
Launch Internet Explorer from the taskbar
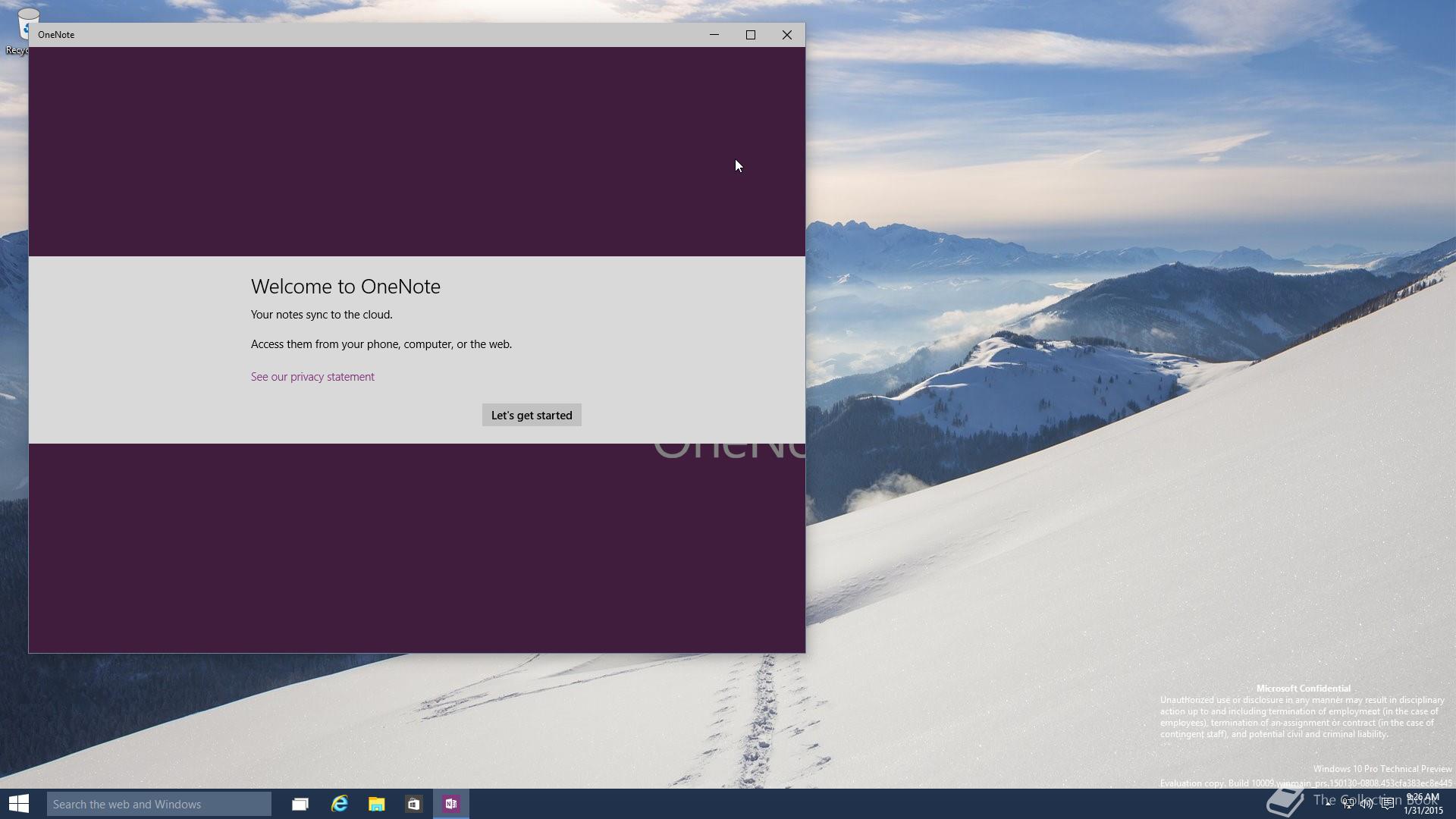pos(339,804)
